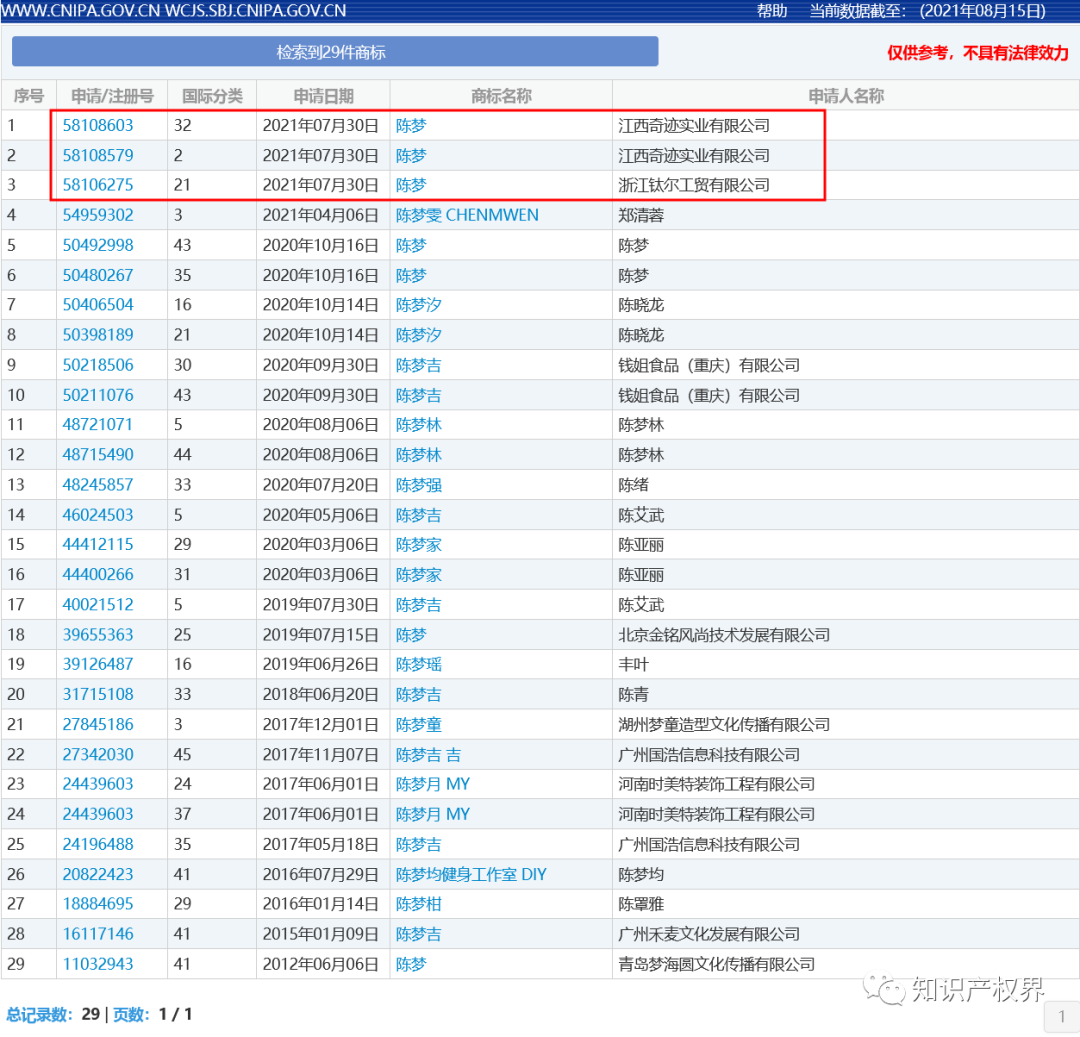Viewport: 1080px width, 1037px height.
Task: Select the 商标名称 column header
Action: click(x=501, y=96)
